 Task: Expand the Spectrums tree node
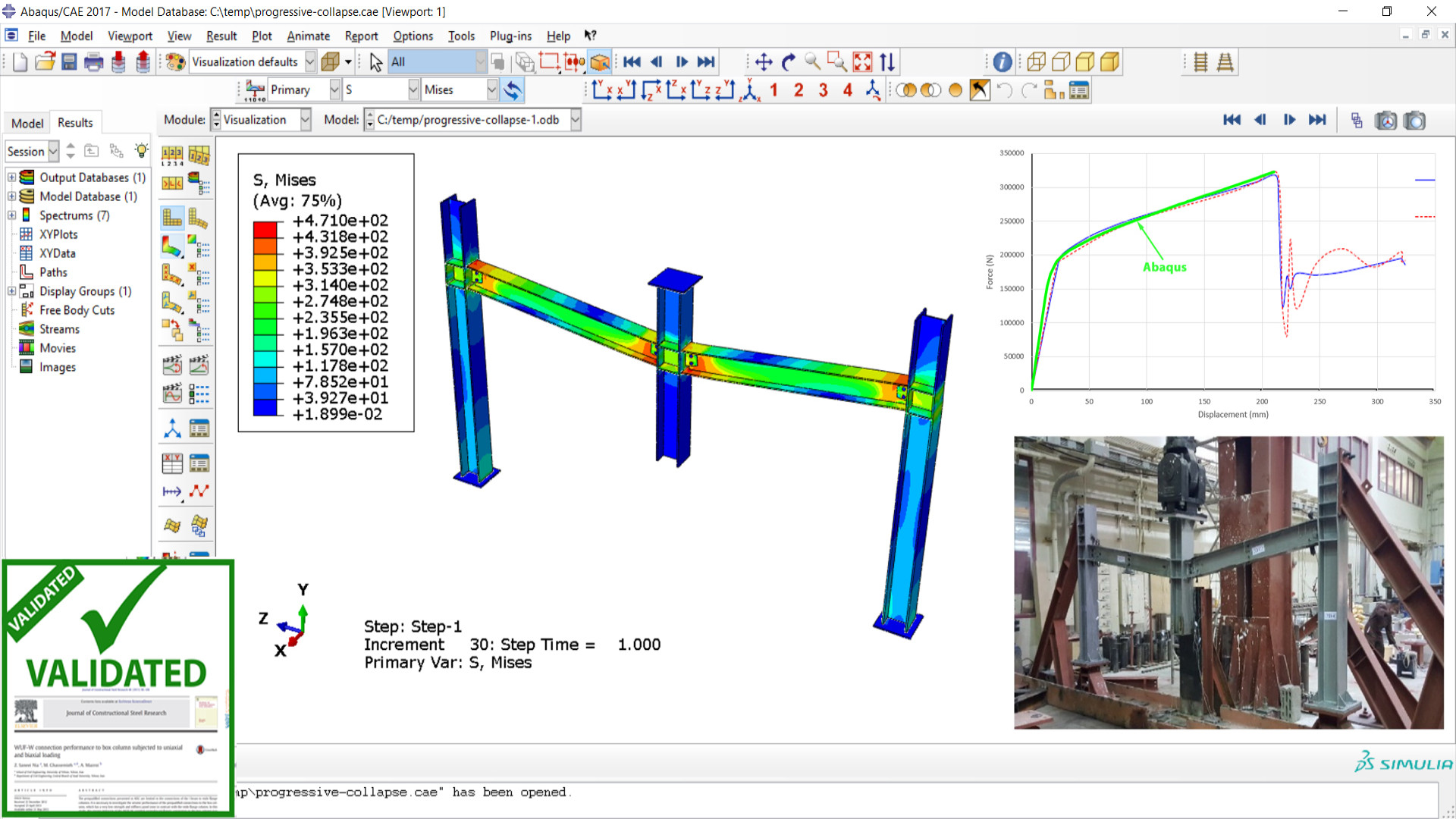(x=12, y=215)
